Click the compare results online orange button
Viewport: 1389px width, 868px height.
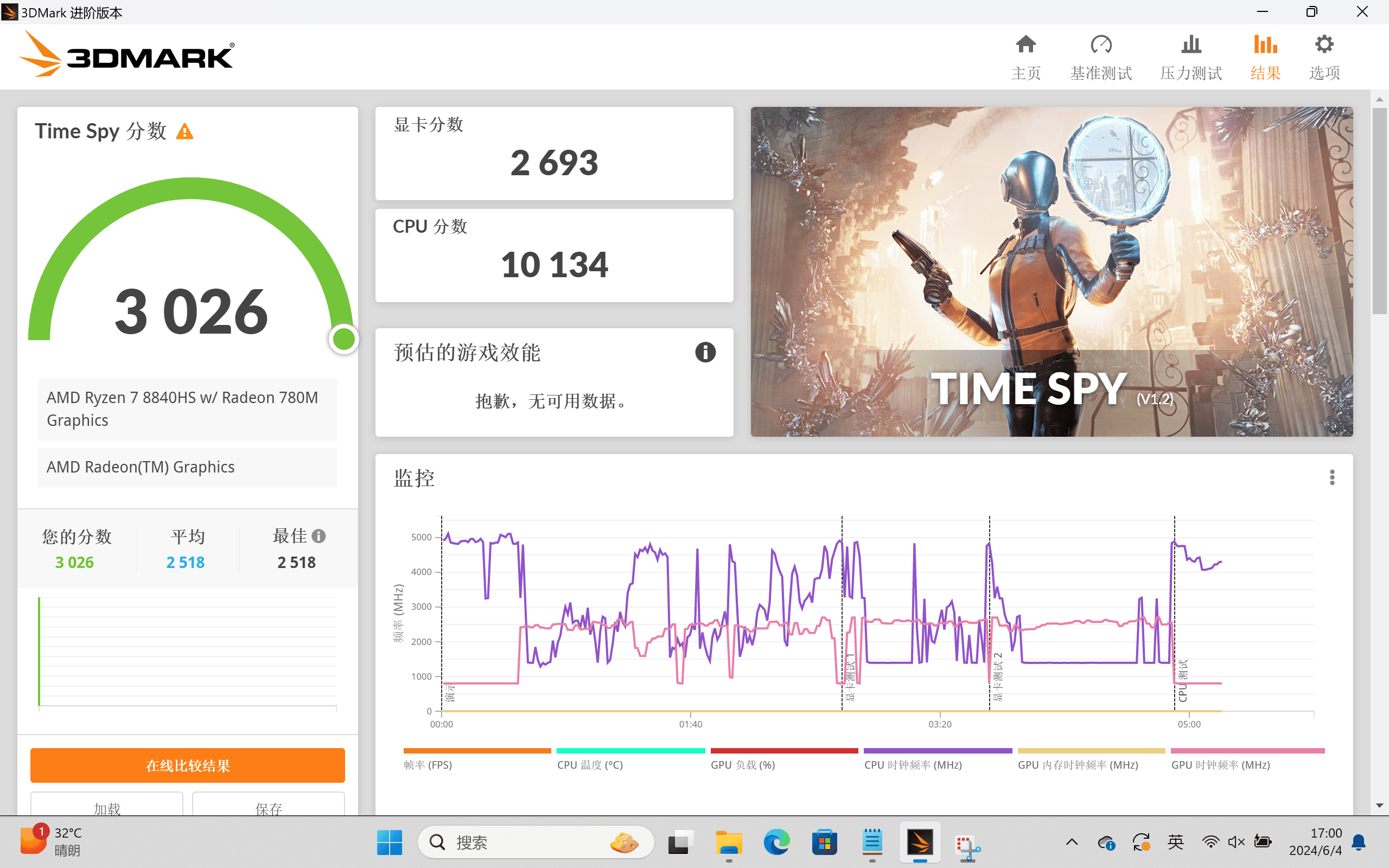coord(187,765)
